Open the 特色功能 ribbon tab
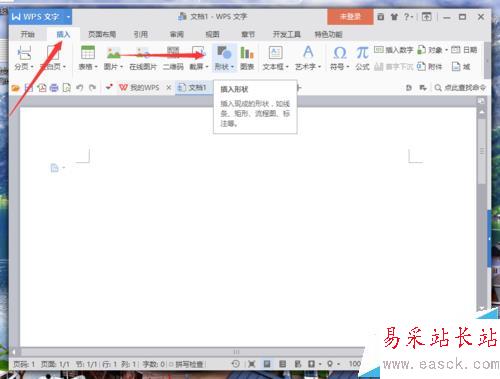 point(328,34)
